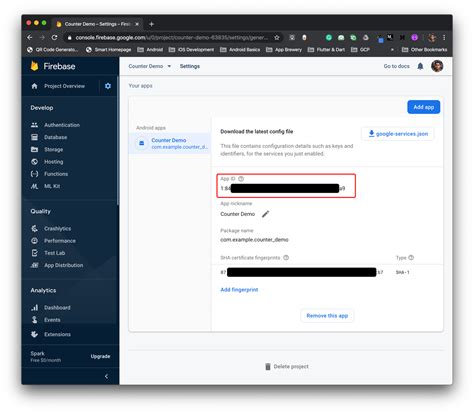
Task: Click Add fingerprint link
Action: click(239, 290)
